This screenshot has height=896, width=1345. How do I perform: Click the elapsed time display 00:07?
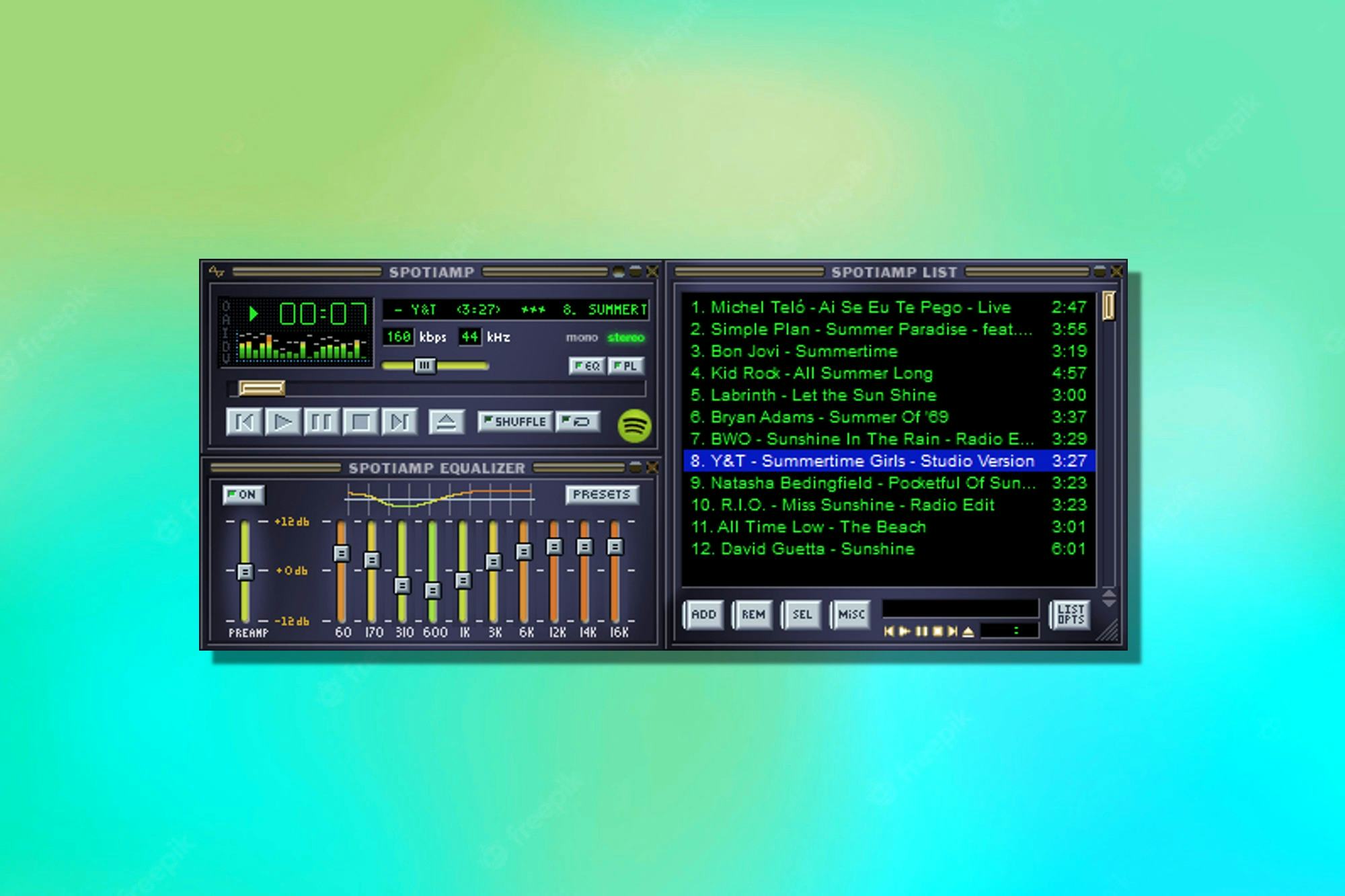pyautogui.click(x=323, y=314)
